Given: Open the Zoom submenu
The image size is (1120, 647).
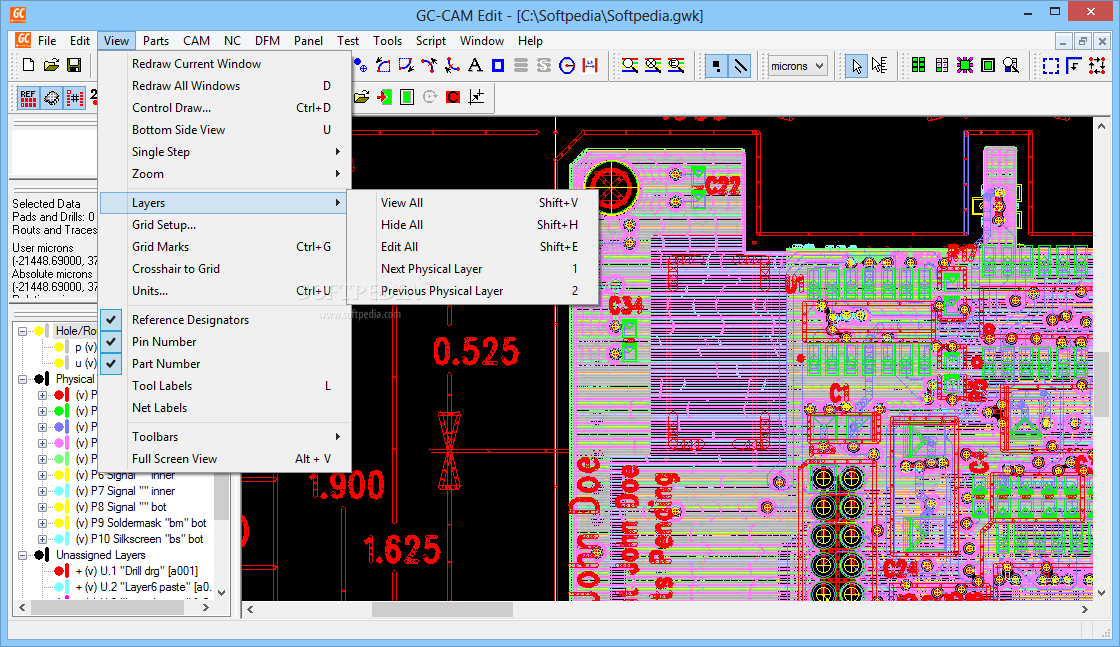Looking at the screenshot, I should 225,174.
